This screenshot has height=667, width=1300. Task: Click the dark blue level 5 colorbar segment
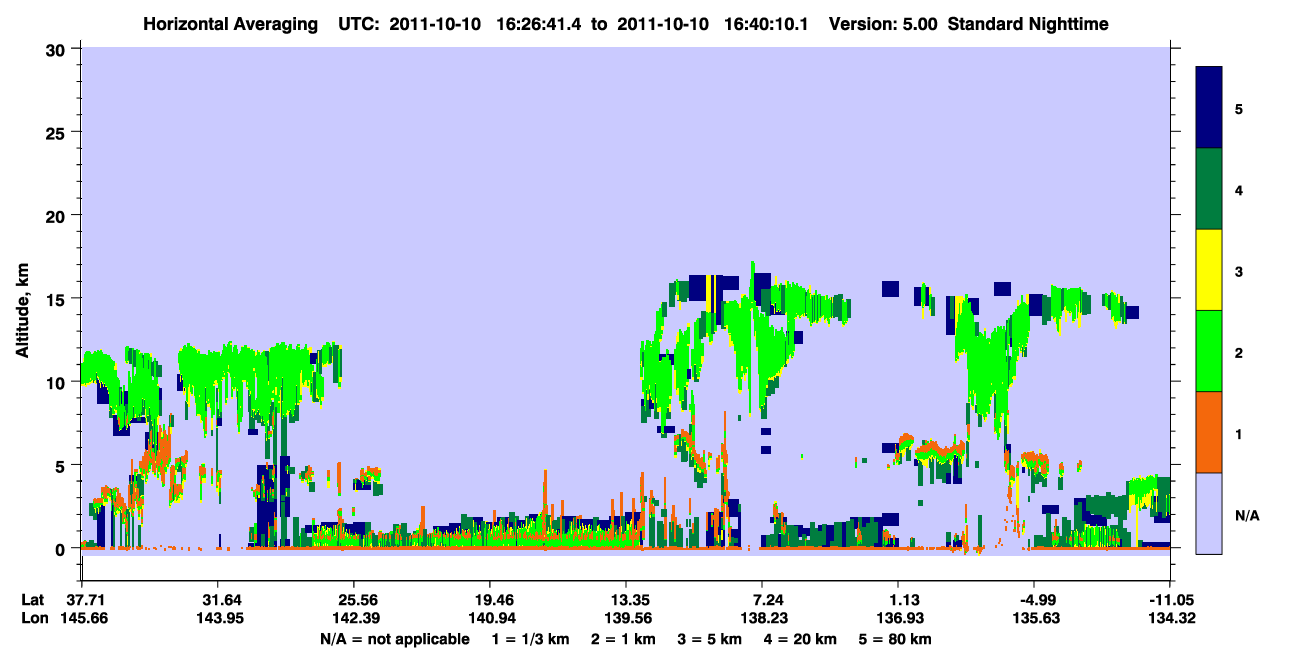tap(1209, 108)
